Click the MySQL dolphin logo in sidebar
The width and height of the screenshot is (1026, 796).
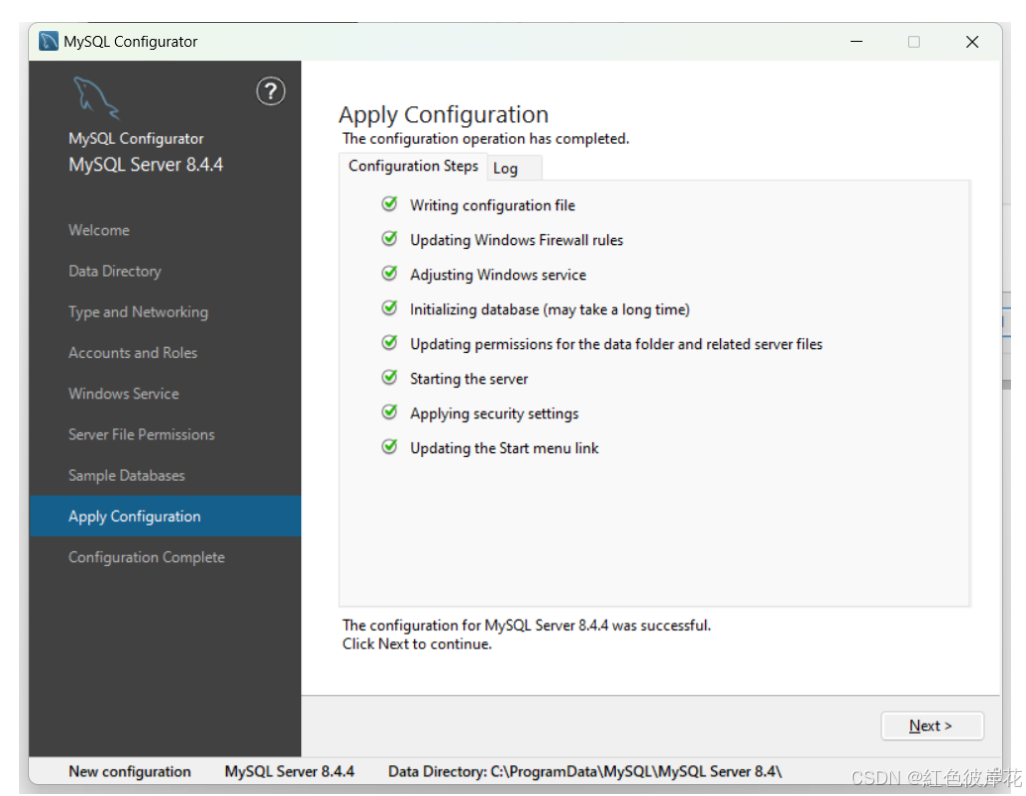click(x=96, y=98)
